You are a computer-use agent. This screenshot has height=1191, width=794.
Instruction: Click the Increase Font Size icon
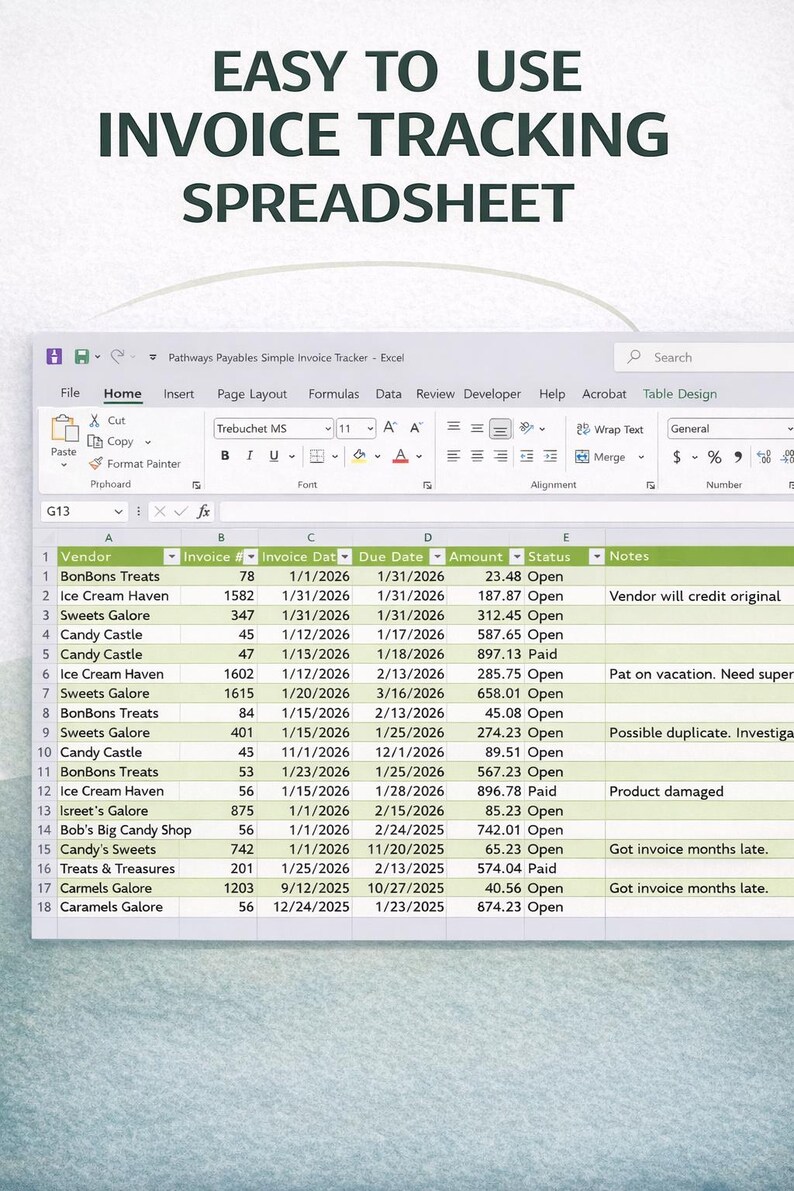coord(390,428)
